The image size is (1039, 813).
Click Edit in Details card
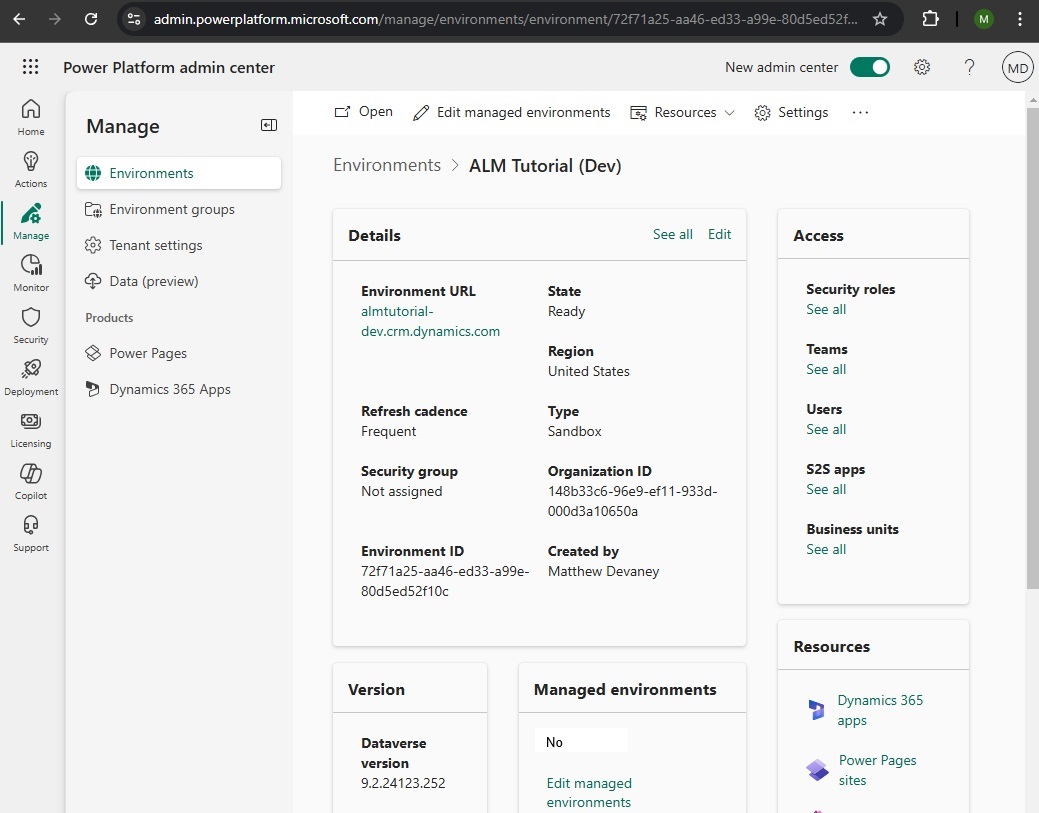[719, 234]
